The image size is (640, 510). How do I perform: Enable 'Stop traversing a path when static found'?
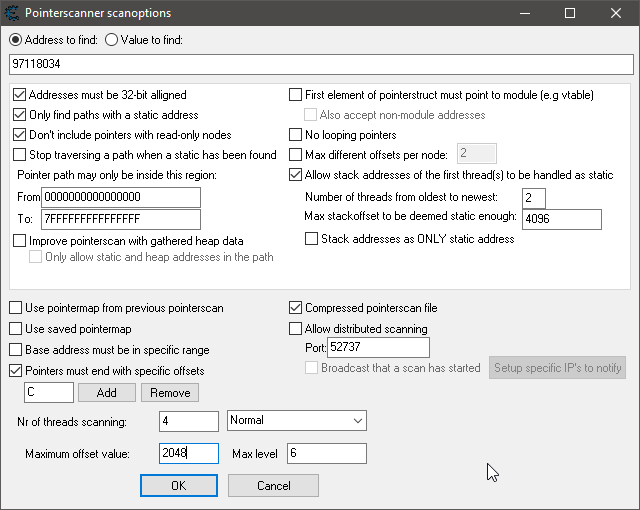pyautogui.click(x=20, y=155)
